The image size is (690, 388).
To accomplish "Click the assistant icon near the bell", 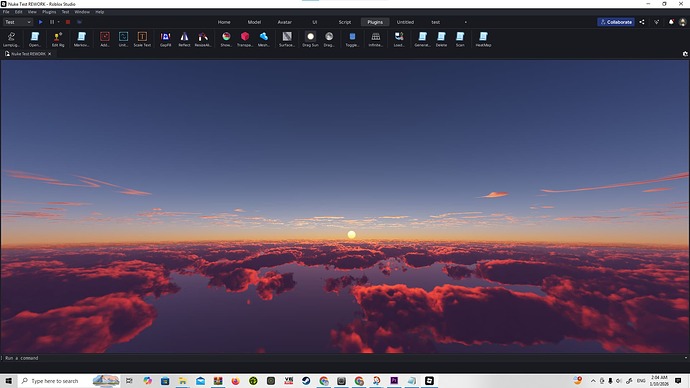I will (657, 22).
